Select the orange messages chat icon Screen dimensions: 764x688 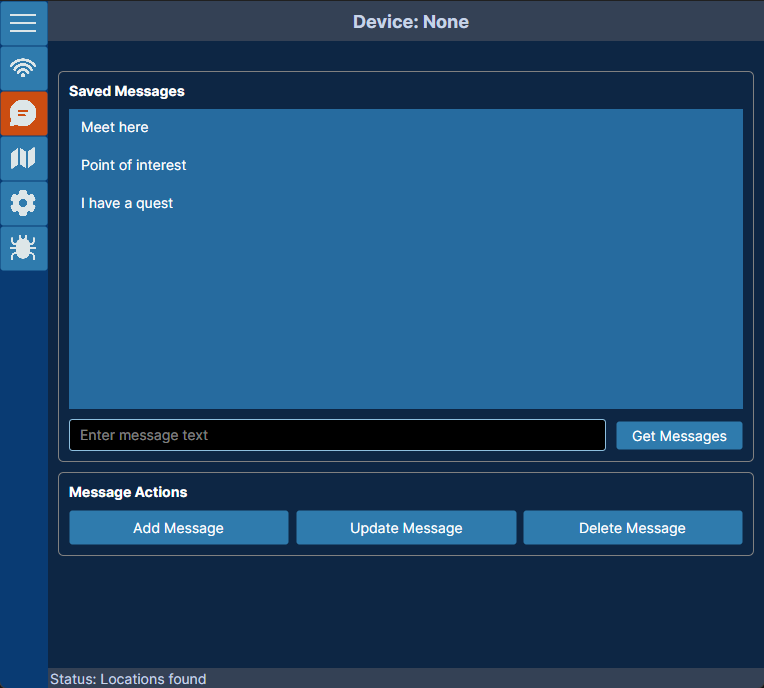[x=23, y=114]
